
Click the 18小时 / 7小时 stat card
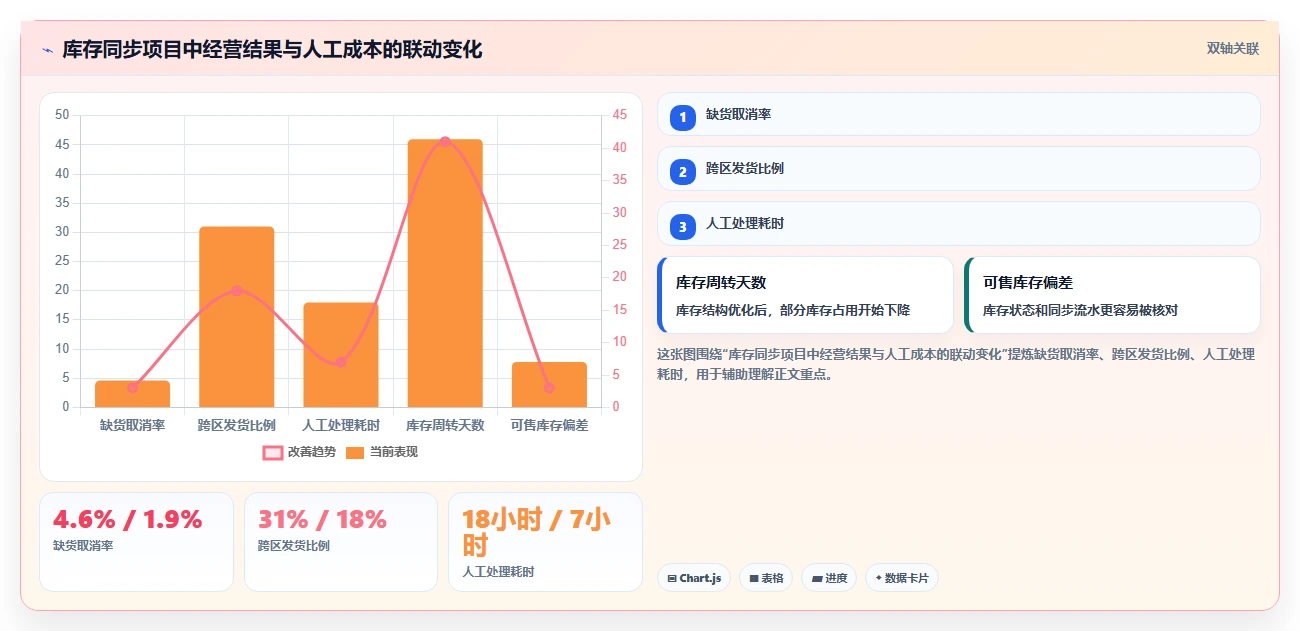[545, 541]
